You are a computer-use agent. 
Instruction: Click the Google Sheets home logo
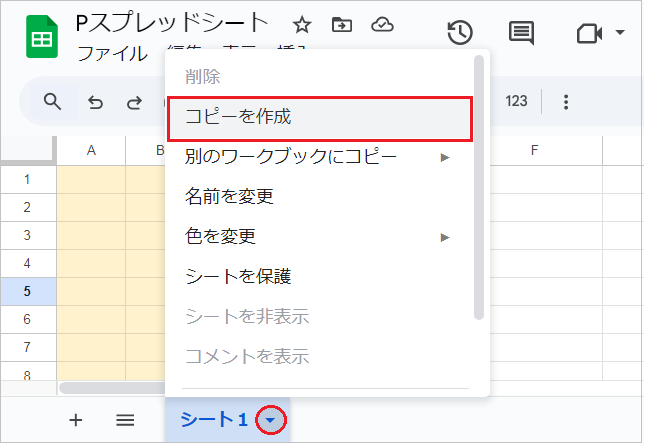click(41, 37)
